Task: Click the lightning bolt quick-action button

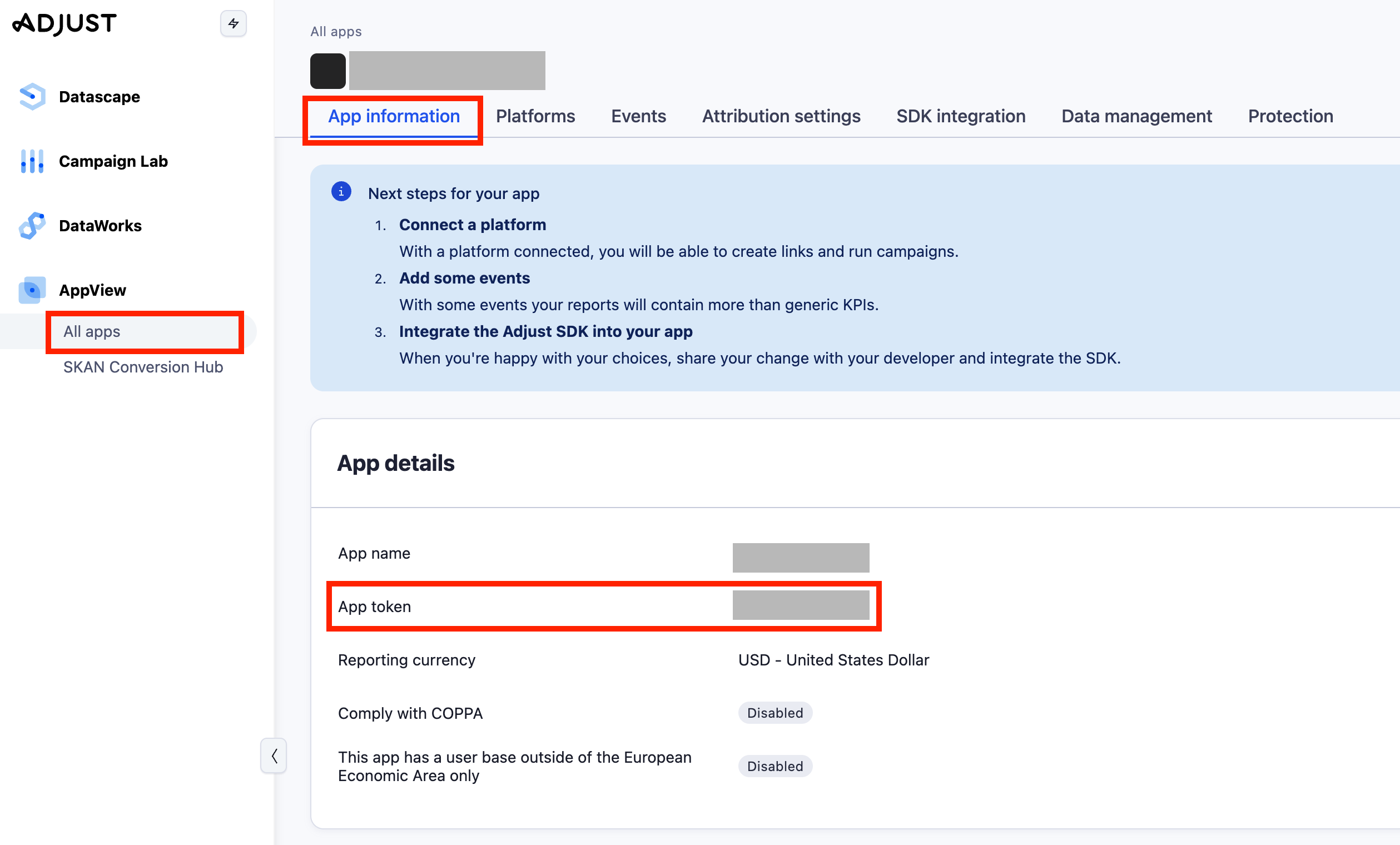Action: (233, 23)
